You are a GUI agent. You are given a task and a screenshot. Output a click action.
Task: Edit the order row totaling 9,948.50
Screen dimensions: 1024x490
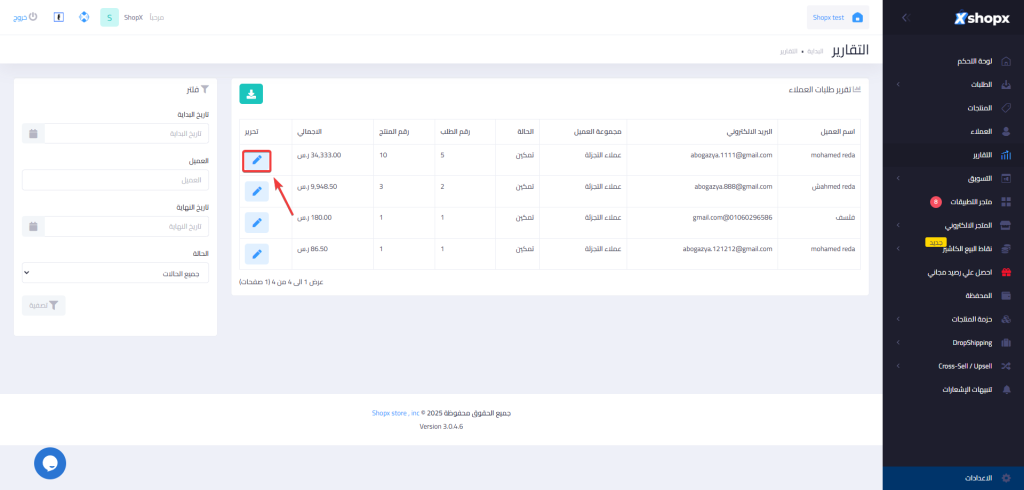(256, 191)
